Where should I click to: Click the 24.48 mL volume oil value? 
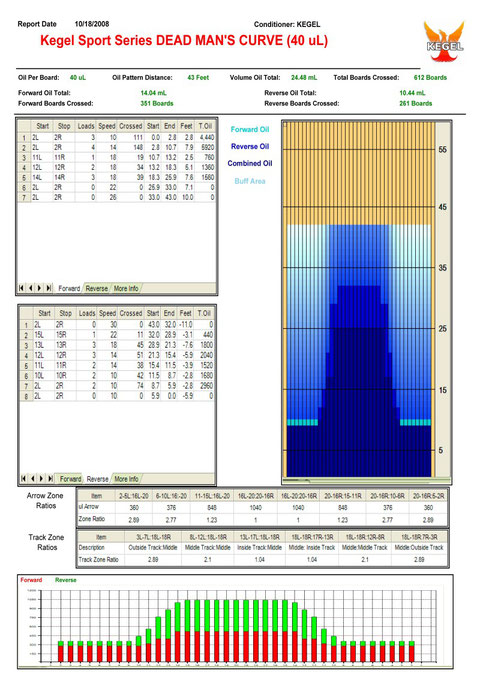304,77
